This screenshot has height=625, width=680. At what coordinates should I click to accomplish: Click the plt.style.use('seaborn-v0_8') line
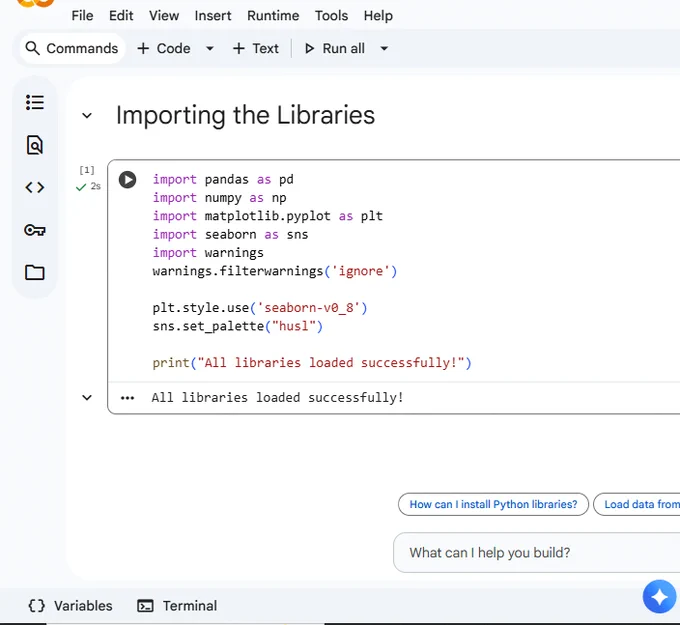point(260,308)
